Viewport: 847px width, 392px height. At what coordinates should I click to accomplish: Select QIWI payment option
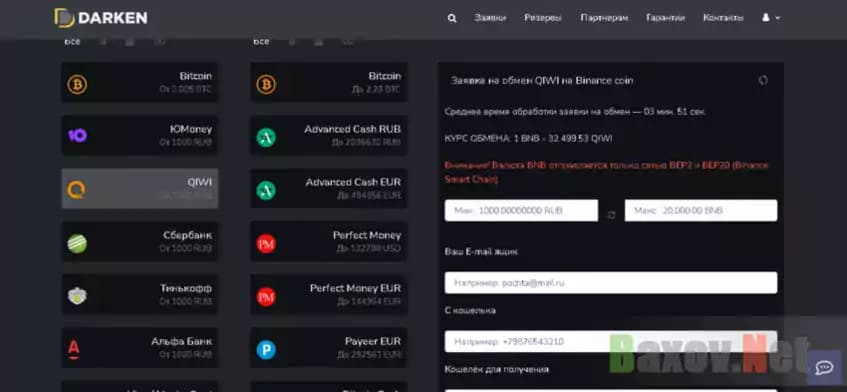(140, 188)
